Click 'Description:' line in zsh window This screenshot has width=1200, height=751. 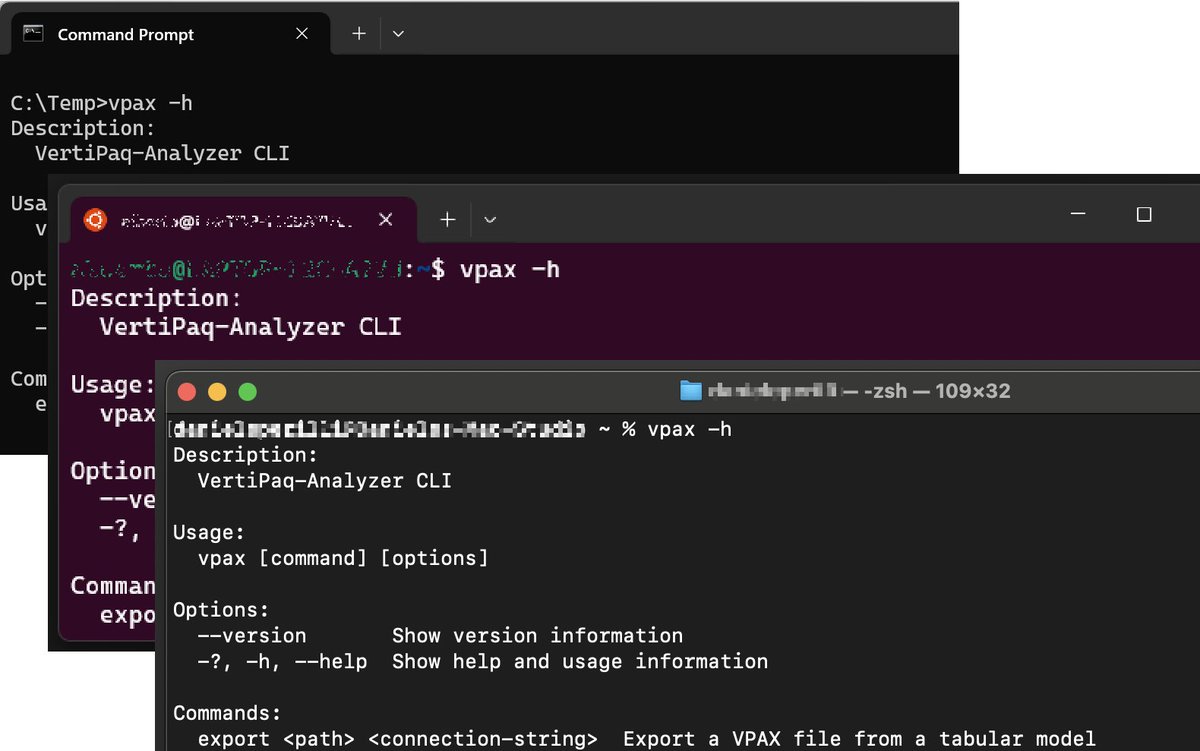245,455
